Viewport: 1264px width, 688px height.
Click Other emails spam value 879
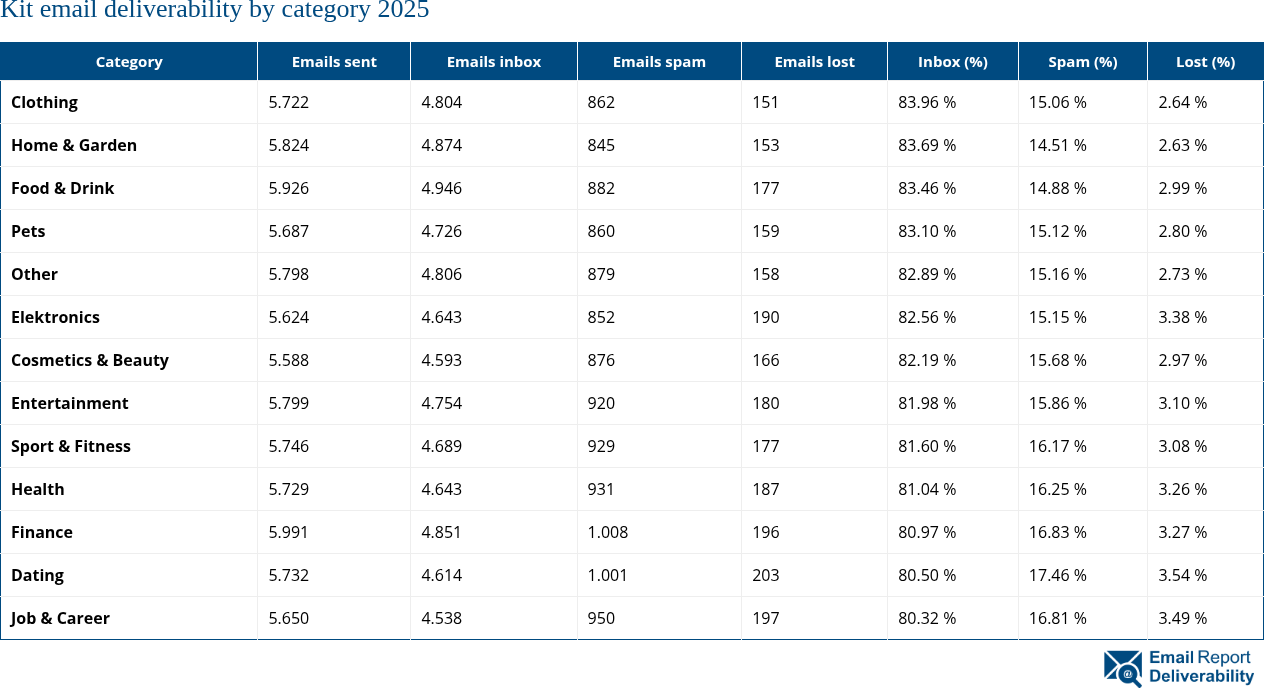tap(602, 274)
